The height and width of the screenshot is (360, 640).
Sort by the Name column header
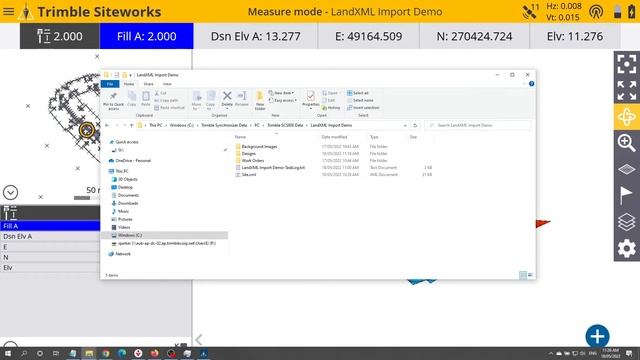click(240, 137)
